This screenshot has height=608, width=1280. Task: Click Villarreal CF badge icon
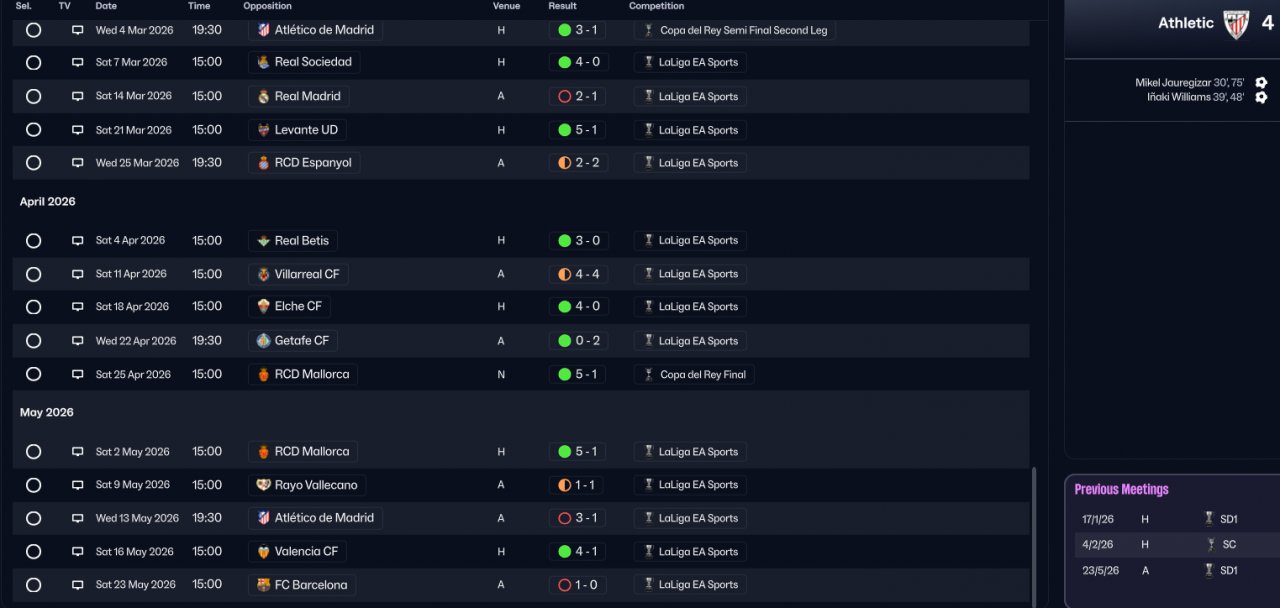(263, 274)
